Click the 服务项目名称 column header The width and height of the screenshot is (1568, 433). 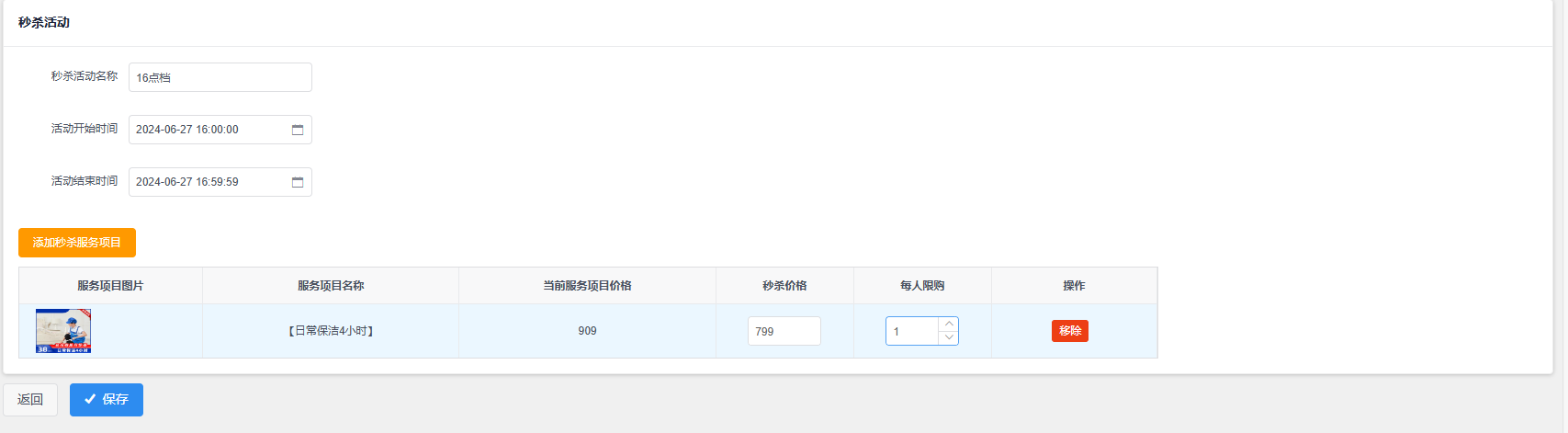click(331, 286)
